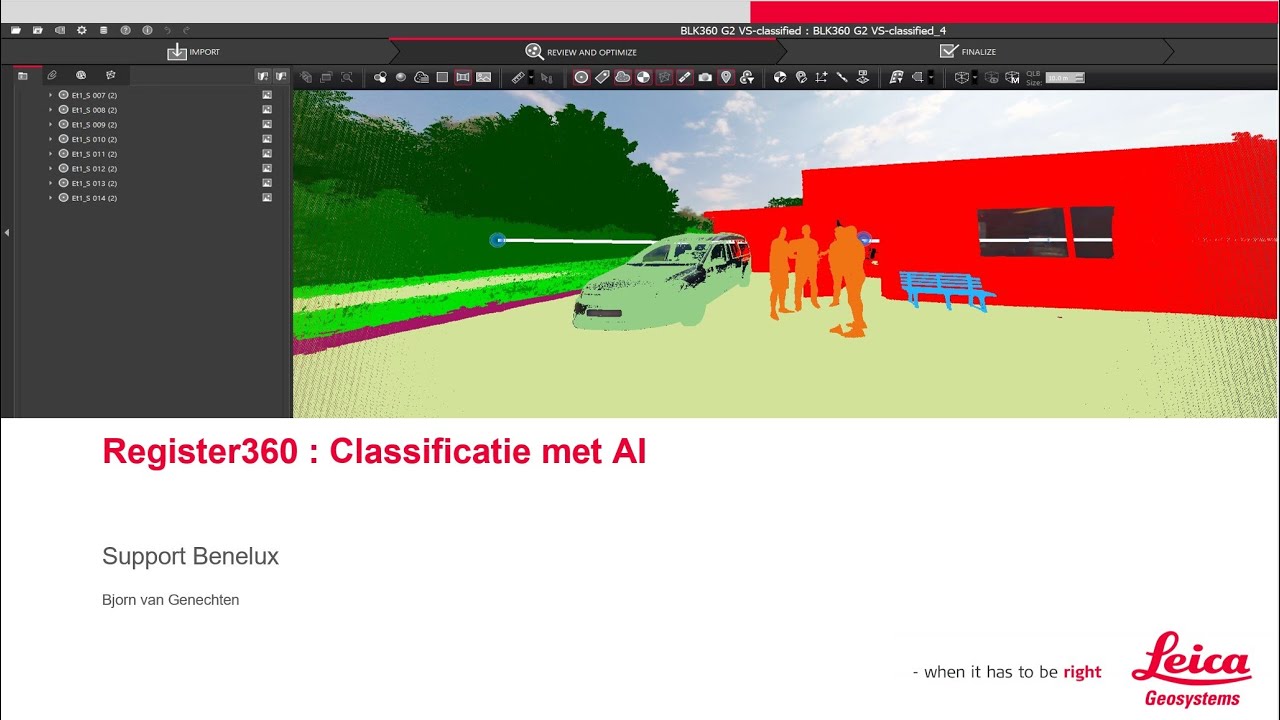Click the classification filter icon

tap(746, 77)
